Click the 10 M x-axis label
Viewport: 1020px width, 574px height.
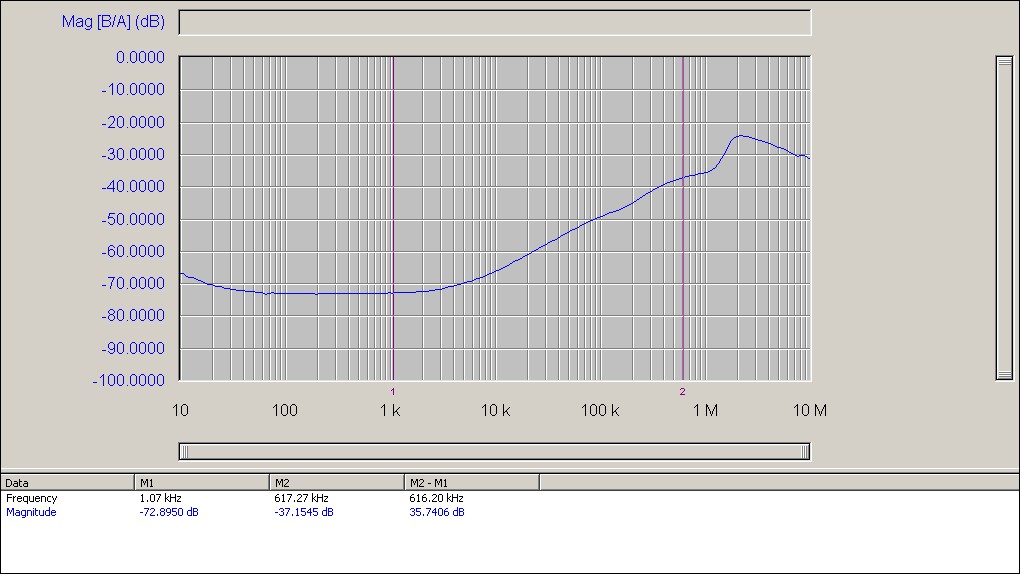coord(810,410)
